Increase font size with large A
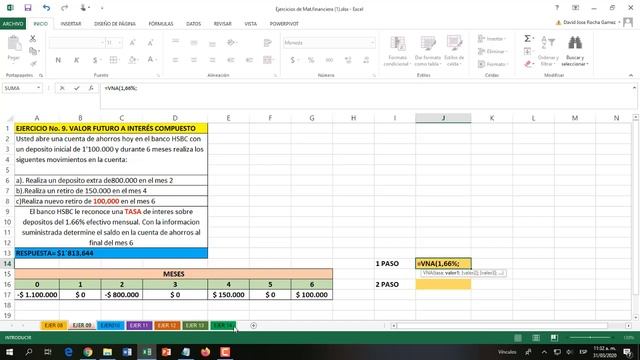This screenshot has width=640, height=360. tap(132, 42)
